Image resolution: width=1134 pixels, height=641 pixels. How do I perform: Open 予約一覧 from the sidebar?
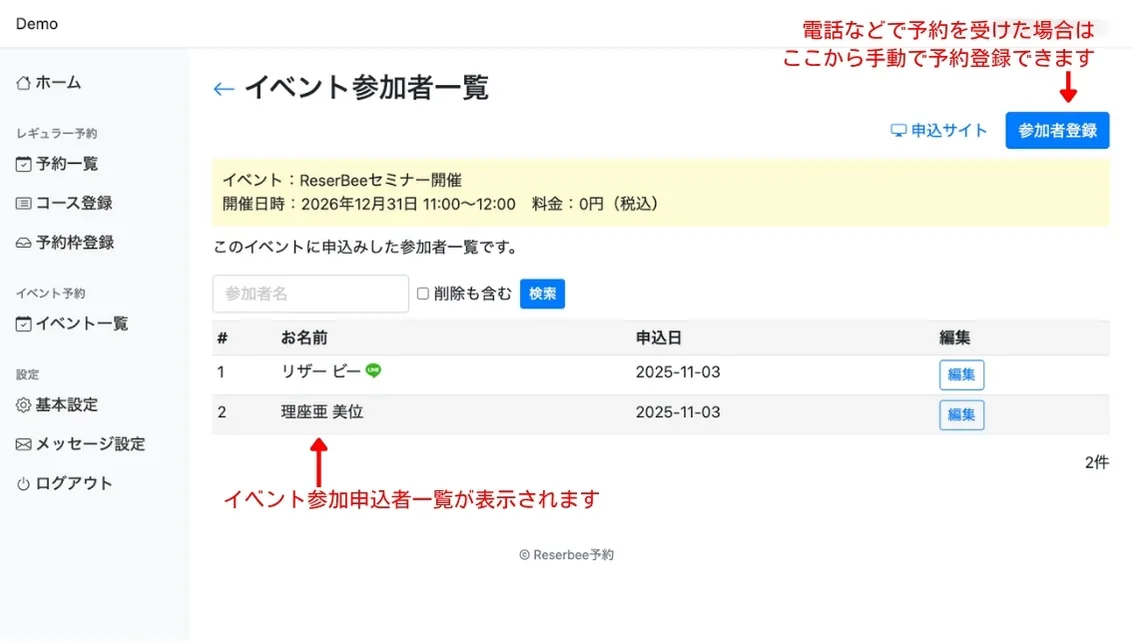pos(66,164)
